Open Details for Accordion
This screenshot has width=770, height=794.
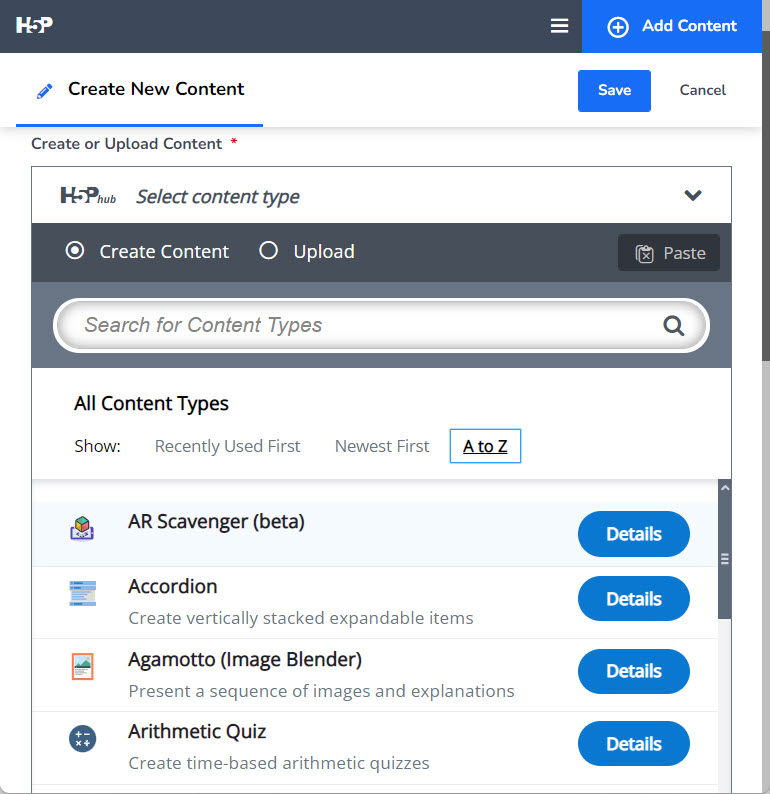(634, 599)
